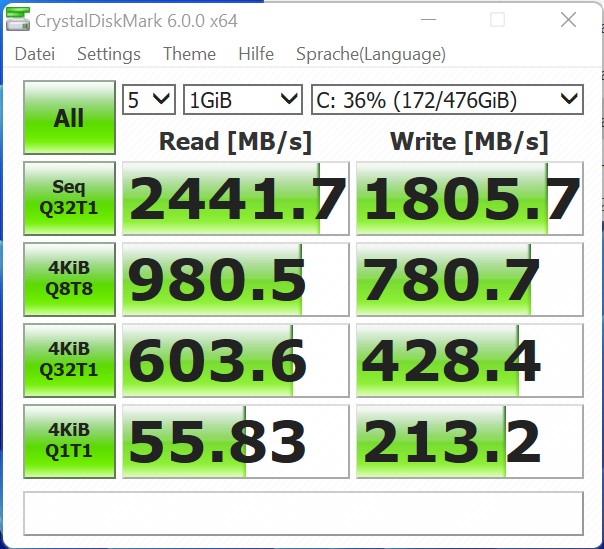This screenshot has height=549, width=604.
Task: Click the CrystalDiskMark app icon in title bar
Action: tap(18, 20)
